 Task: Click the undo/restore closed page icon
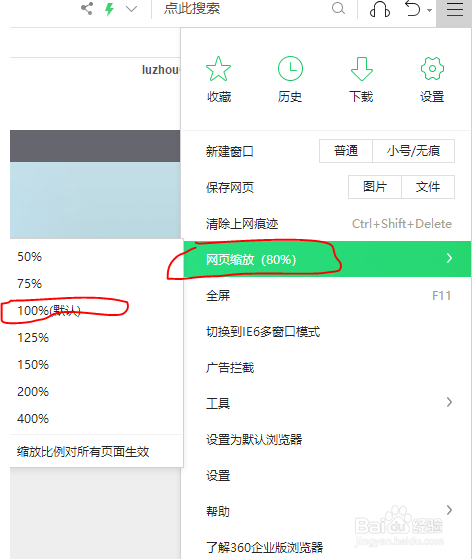412,9
